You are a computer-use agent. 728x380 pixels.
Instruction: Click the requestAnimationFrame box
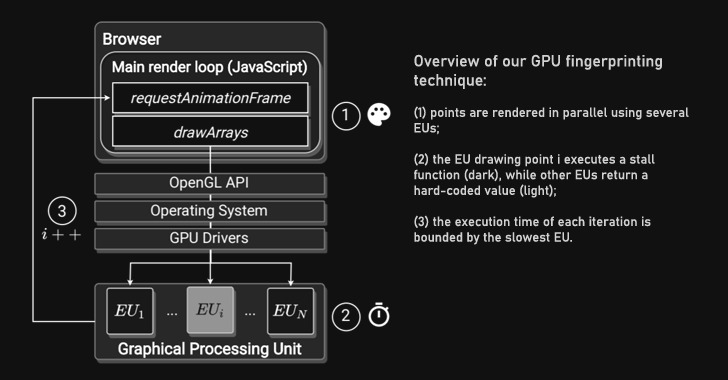click(210, 98)
